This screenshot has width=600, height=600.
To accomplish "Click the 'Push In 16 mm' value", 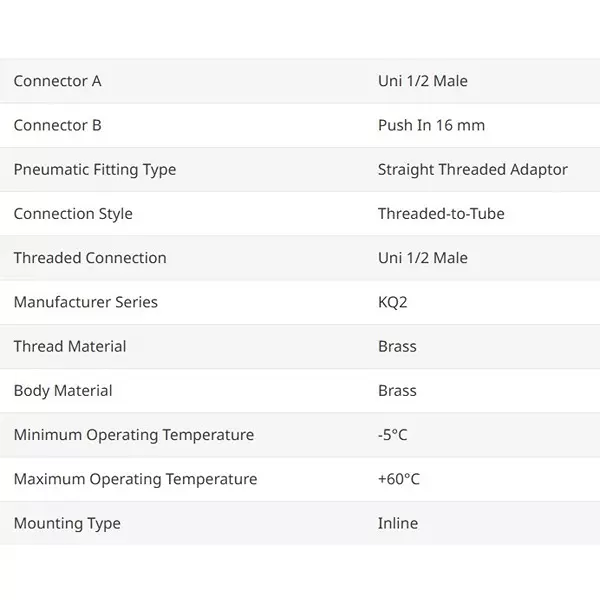I will 431,125.
